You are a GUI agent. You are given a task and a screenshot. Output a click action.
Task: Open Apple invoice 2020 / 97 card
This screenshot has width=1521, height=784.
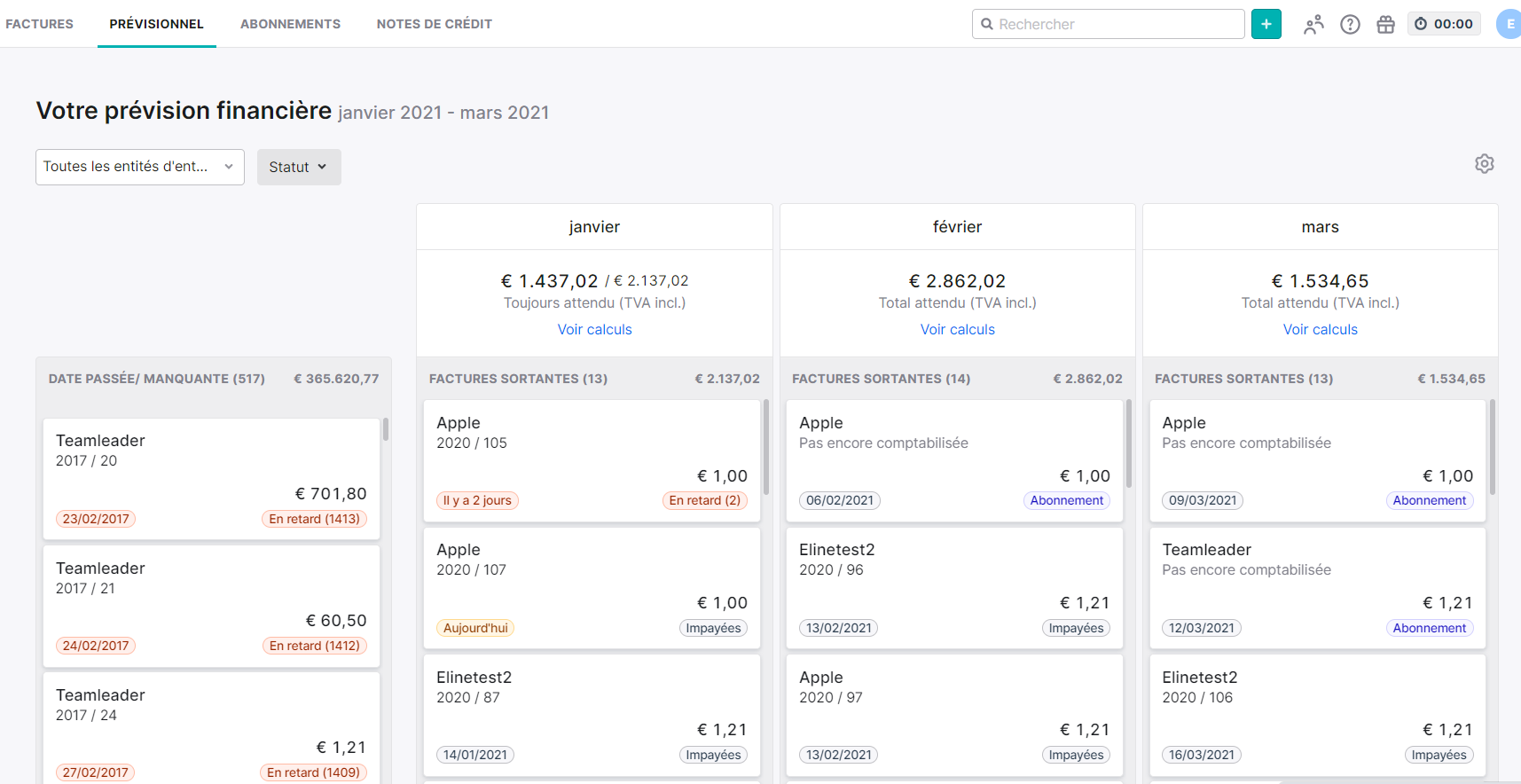pyautogui.click(x=954, y=715)
